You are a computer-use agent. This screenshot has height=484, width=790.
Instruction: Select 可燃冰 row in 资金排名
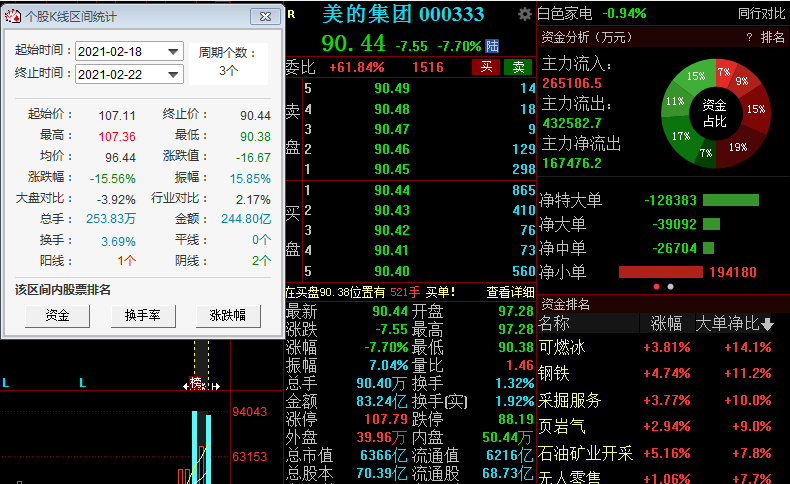pos(662,348)
